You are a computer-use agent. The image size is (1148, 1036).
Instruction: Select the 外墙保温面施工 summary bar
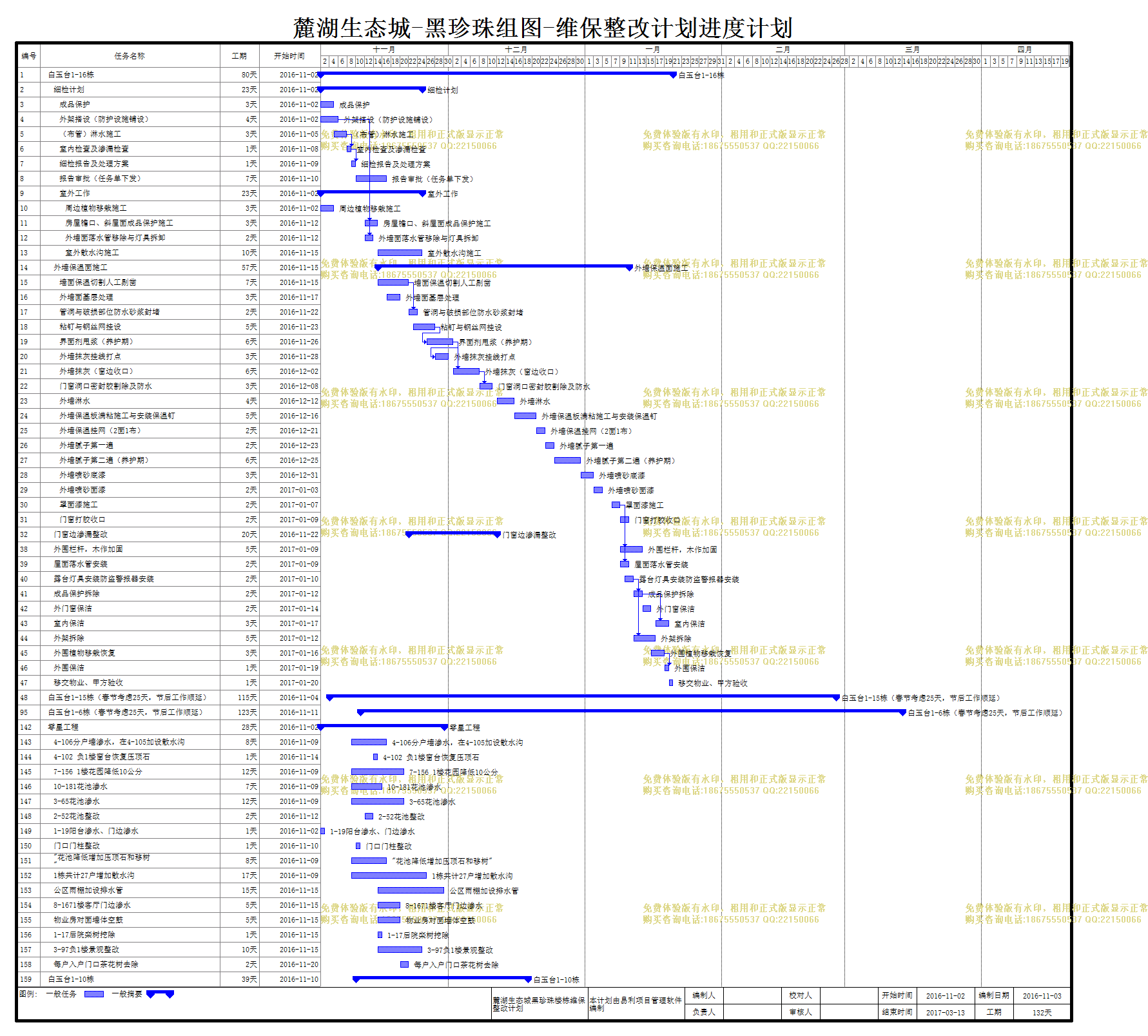pos(503,267)
